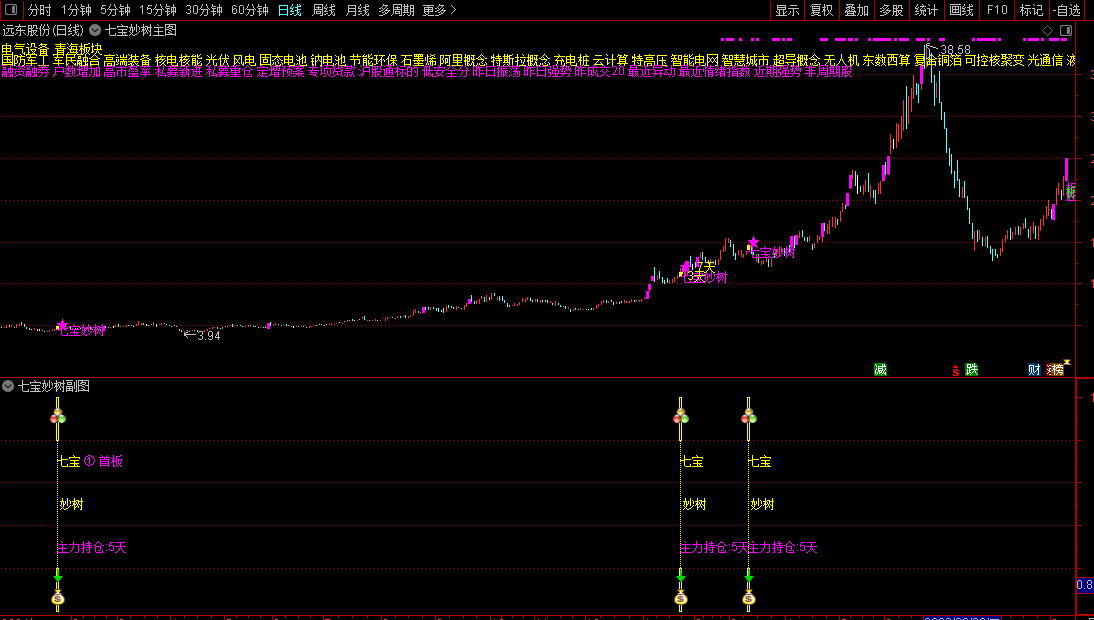Click the brown 榜 marker icon
The height and width of the screenshot is (620, 1094).
coord(1056,370)
